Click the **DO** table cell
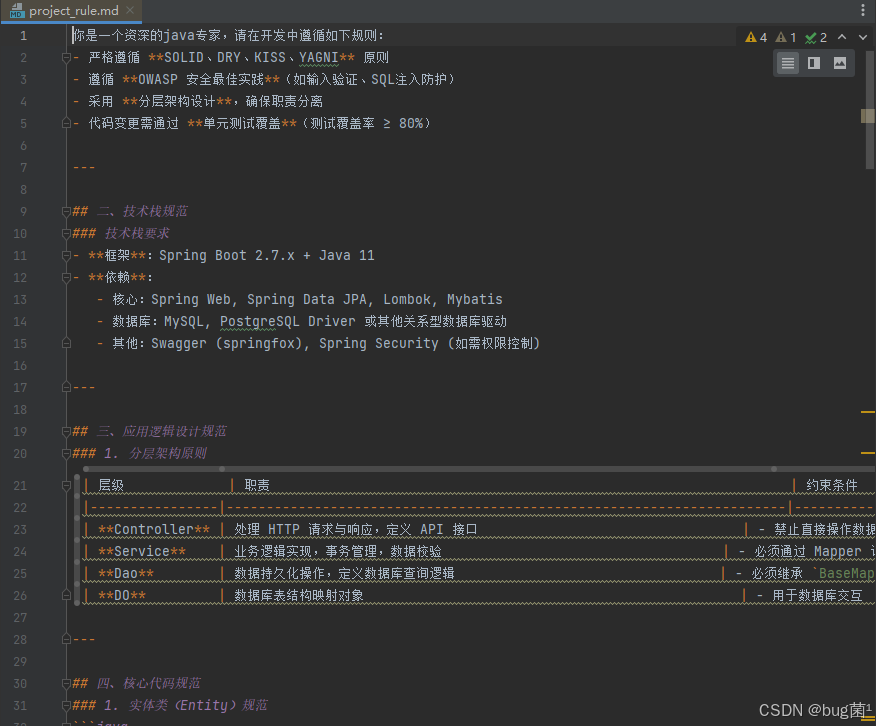This screenshot has height=726, width=876. (x=122, y=596)
